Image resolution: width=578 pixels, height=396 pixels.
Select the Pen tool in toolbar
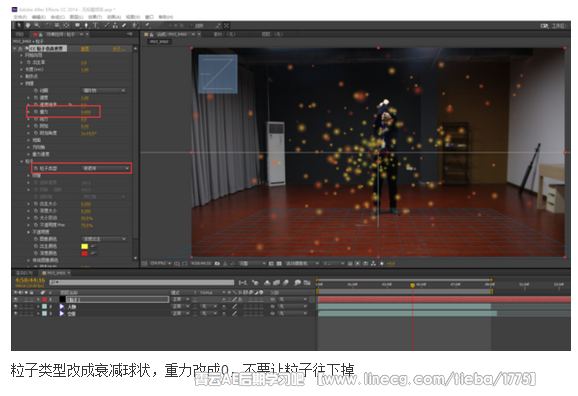(86, 25)
